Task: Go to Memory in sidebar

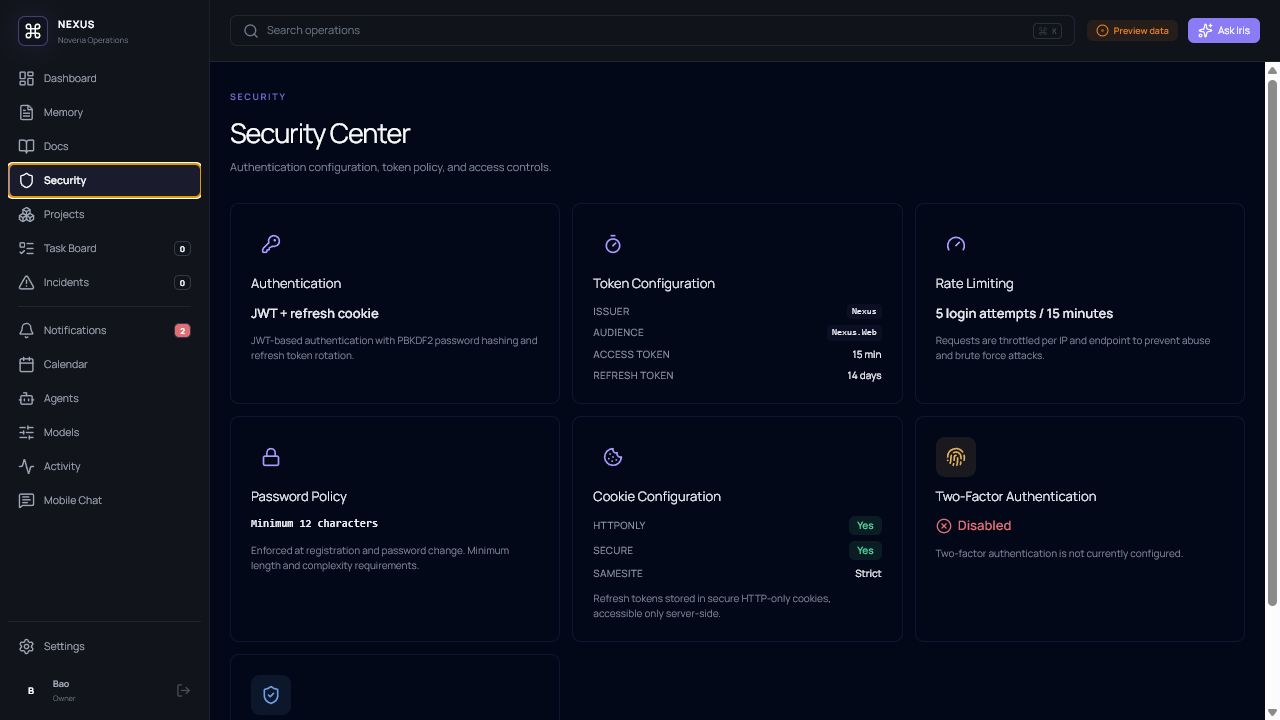Action: [105, 112]
